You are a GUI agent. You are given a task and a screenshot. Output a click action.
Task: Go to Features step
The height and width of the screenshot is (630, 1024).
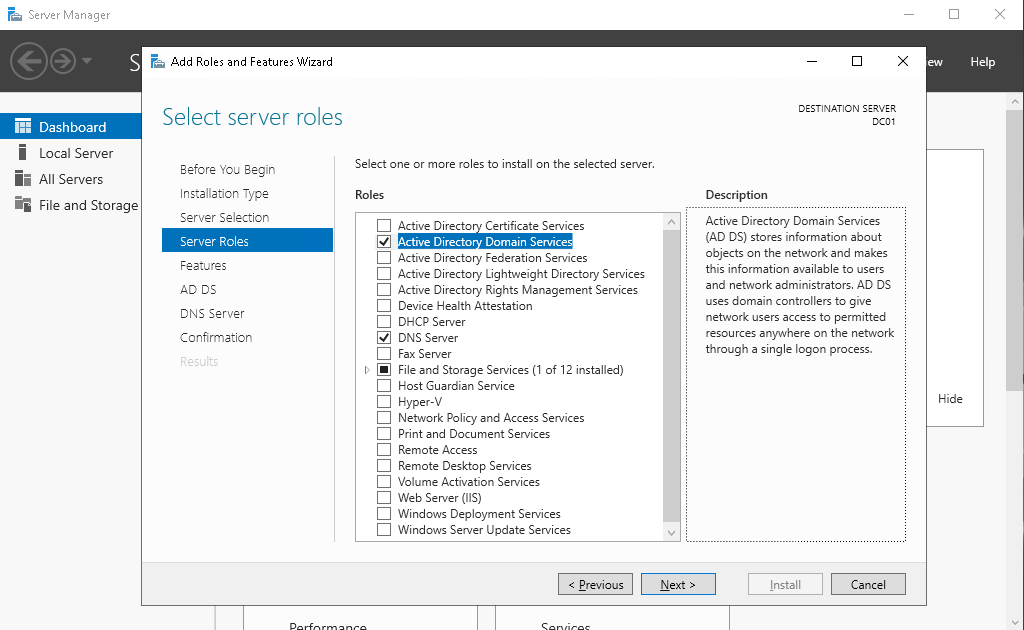tap(203, 266)
